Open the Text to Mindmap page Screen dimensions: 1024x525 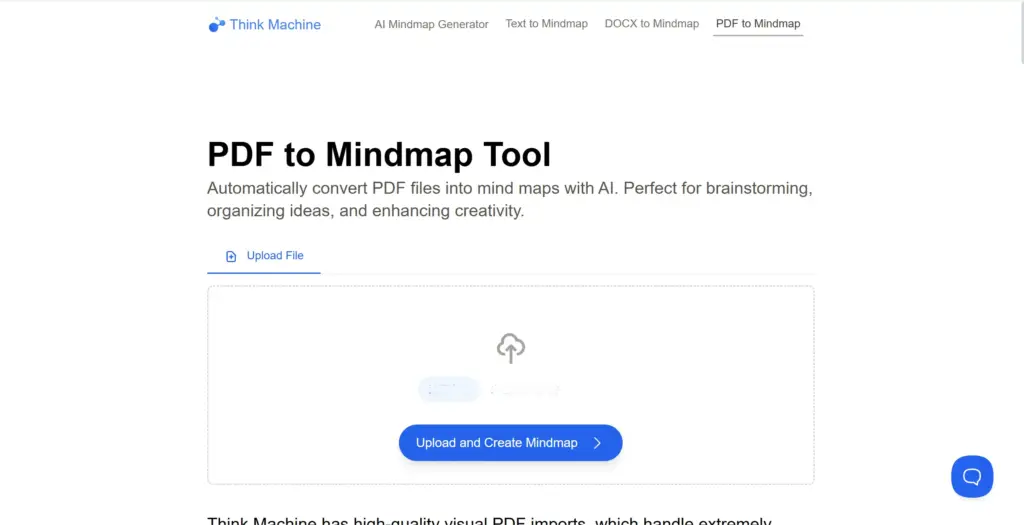click(547, 24)
